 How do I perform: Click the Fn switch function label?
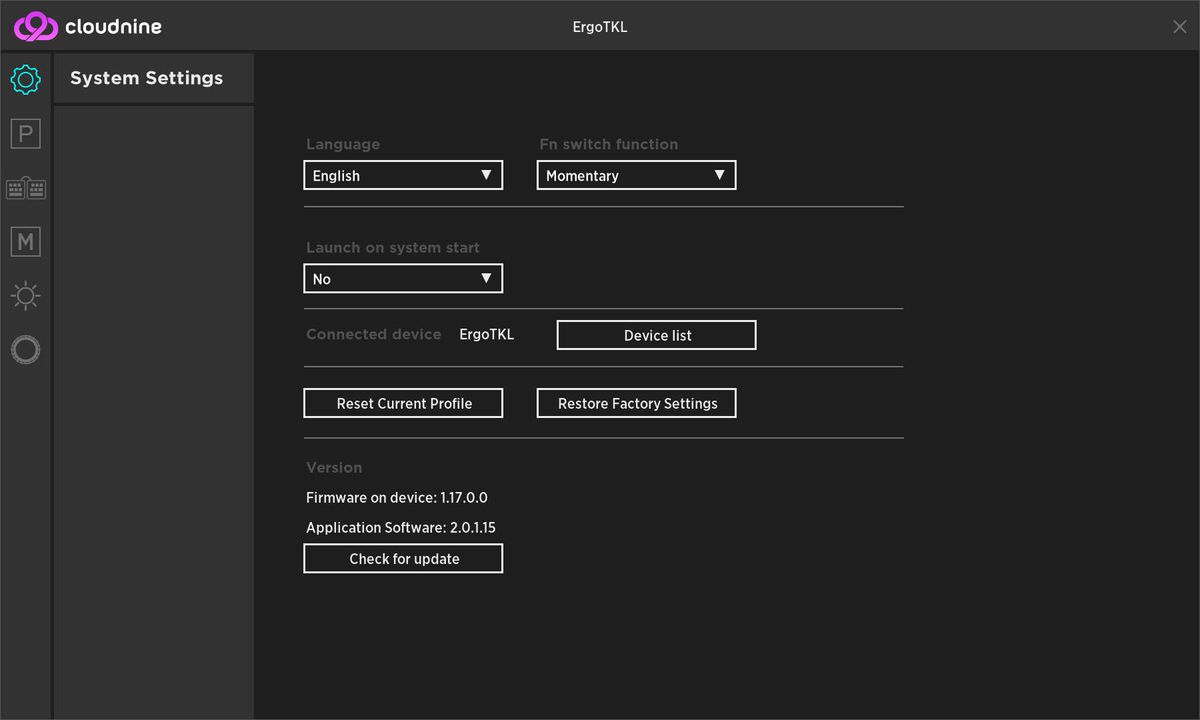609,144
